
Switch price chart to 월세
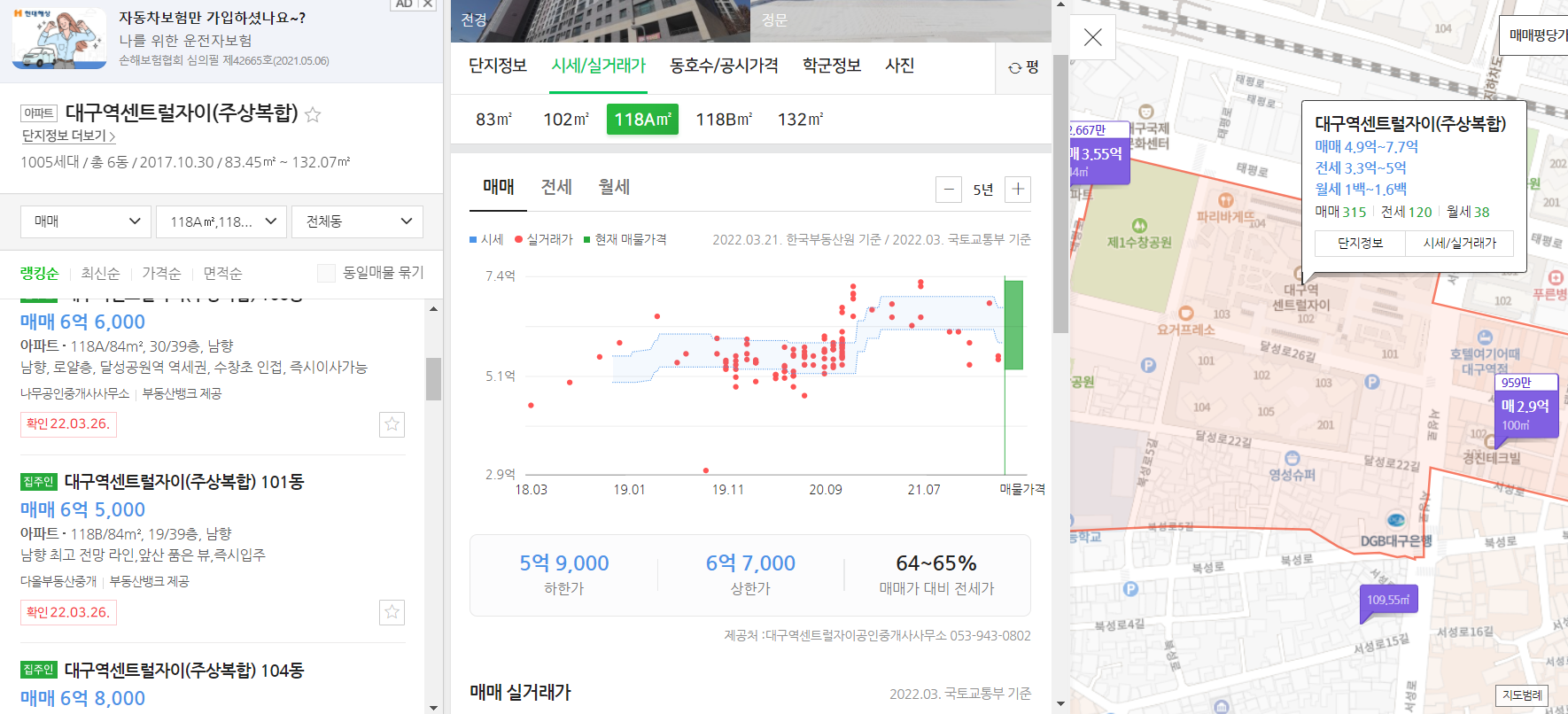click(614, 187)
